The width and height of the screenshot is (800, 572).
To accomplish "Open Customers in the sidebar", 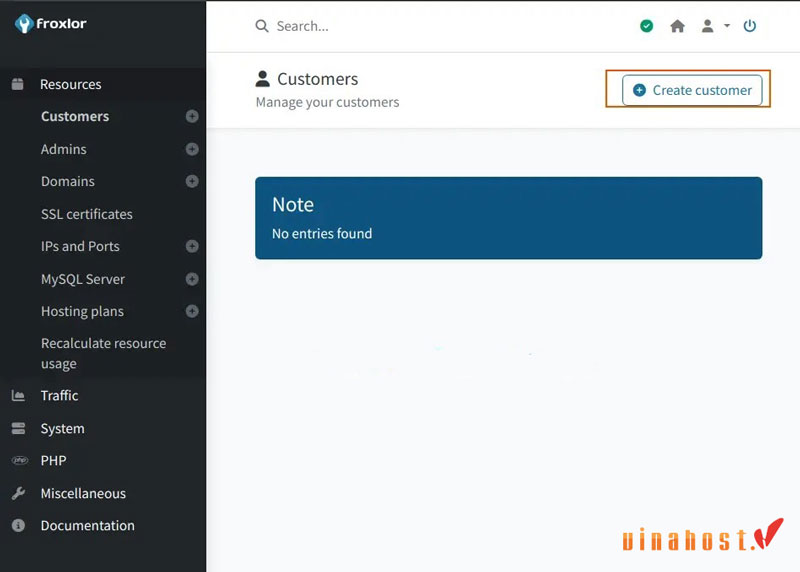I will click(x=75, y=116).
